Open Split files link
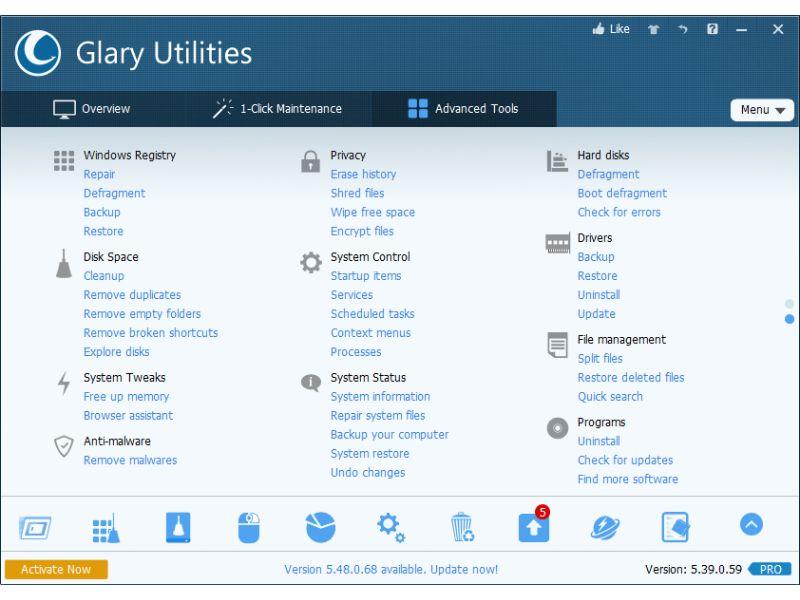 [x=600, y=359]
